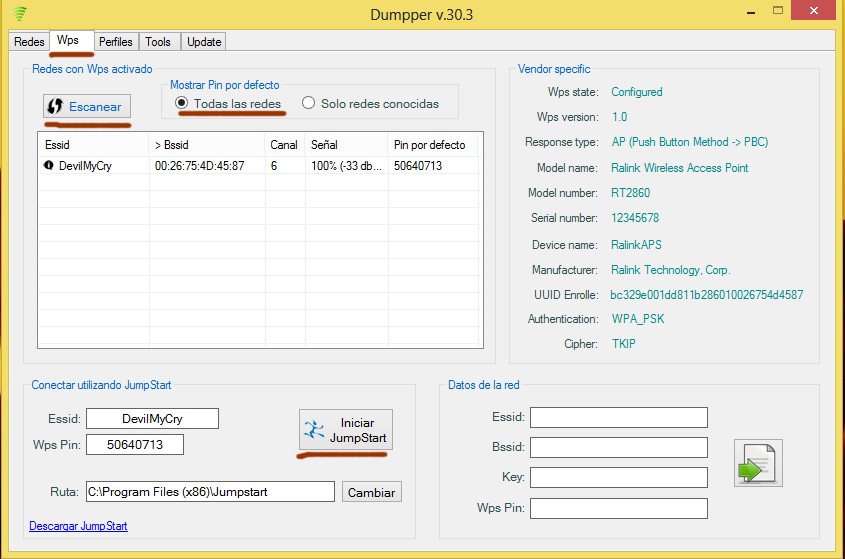Click the Iniciar JumpStart button
Viewport: 845px width, 559px height.
click(346, 430)
